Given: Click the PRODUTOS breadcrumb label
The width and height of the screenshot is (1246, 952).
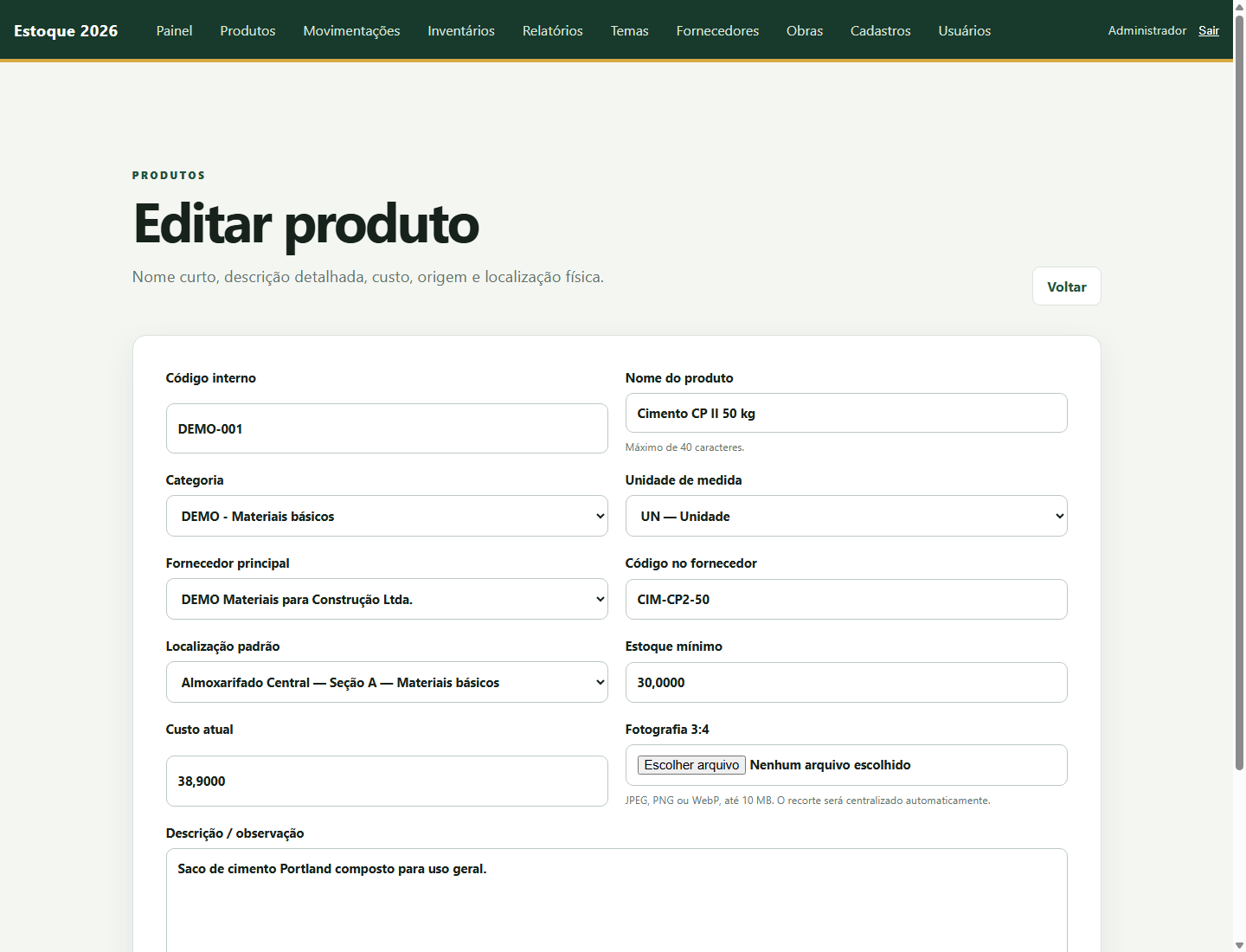Looking at the screenshot, I should point(169,175).
